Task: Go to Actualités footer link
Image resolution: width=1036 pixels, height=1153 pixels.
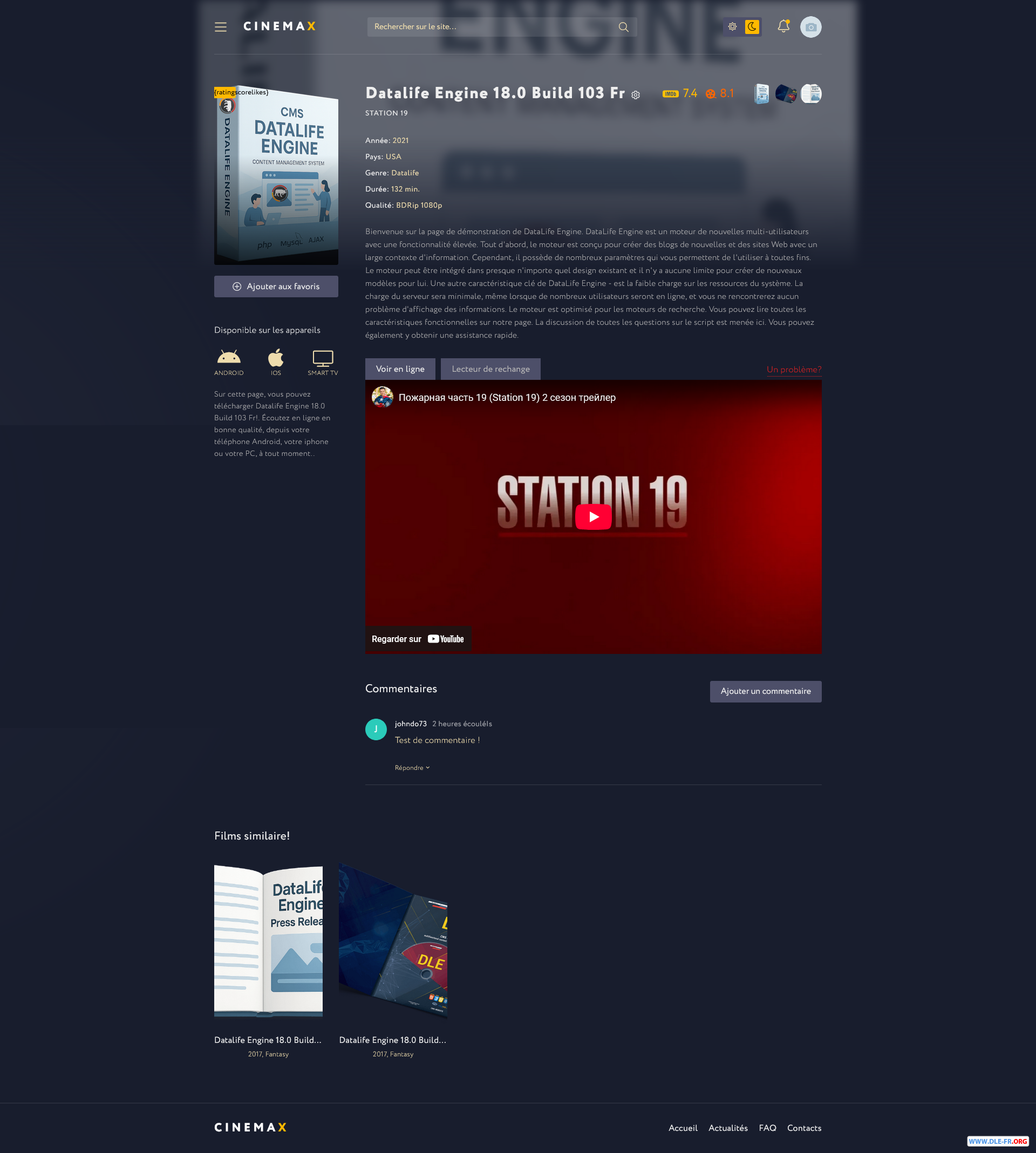Action: pos(727,1128)
